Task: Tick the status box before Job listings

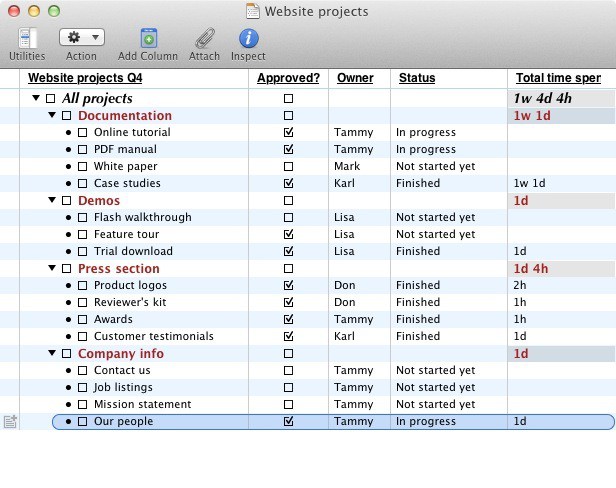Action: coord(83,388)
